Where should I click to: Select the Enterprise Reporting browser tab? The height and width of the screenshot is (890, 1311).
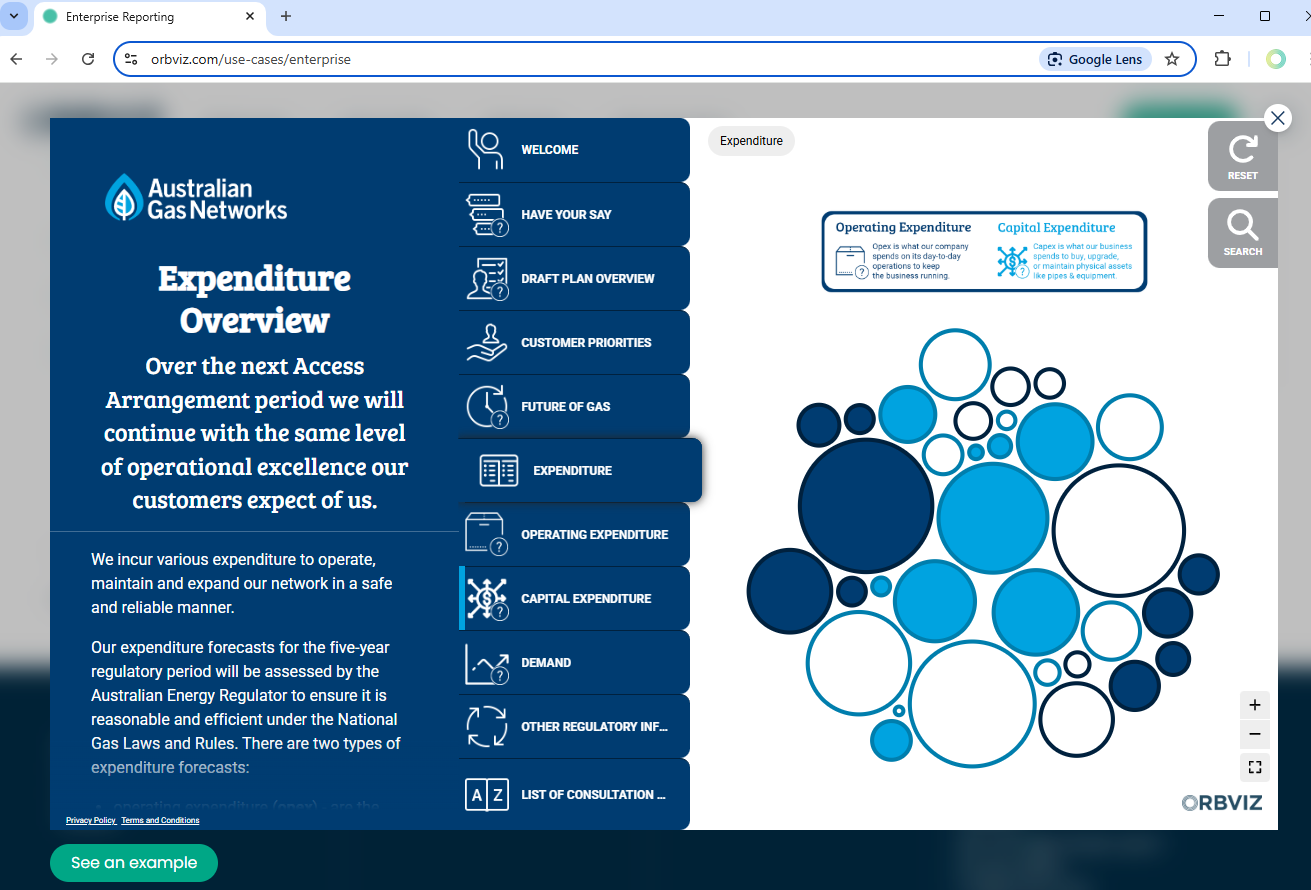150,17
